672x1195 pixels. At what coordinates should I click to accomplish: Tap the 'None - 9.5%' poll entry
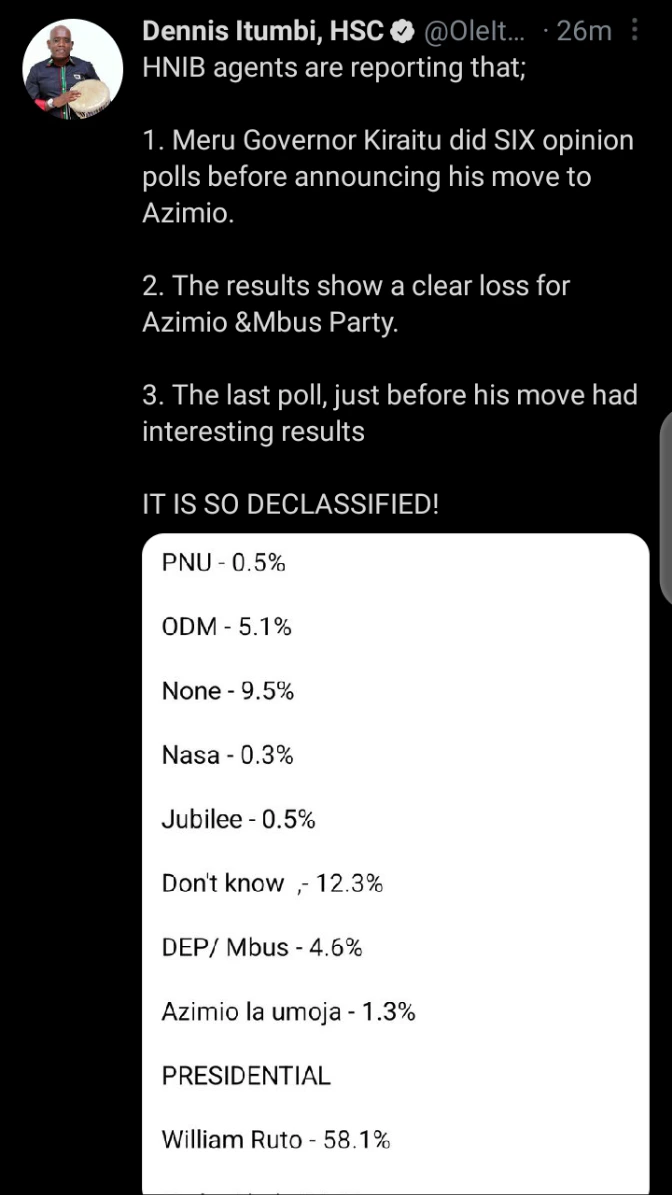coord(227,691)
